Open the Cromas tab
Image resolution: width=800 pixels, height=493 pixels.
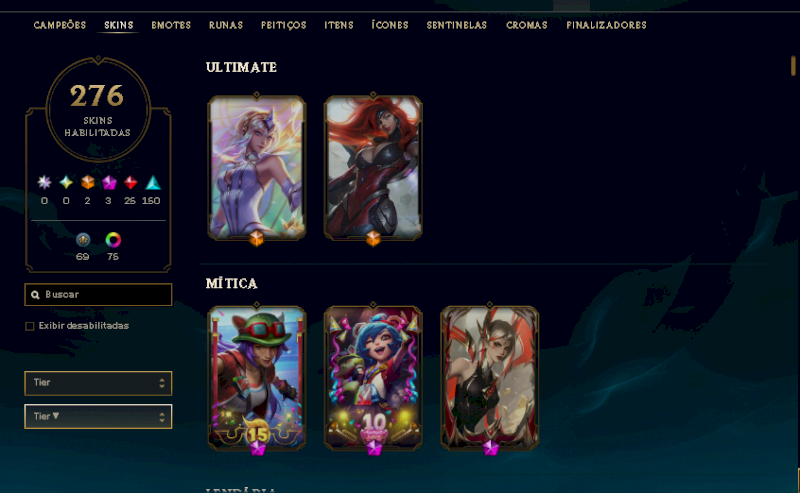click(x=527, y=25)
